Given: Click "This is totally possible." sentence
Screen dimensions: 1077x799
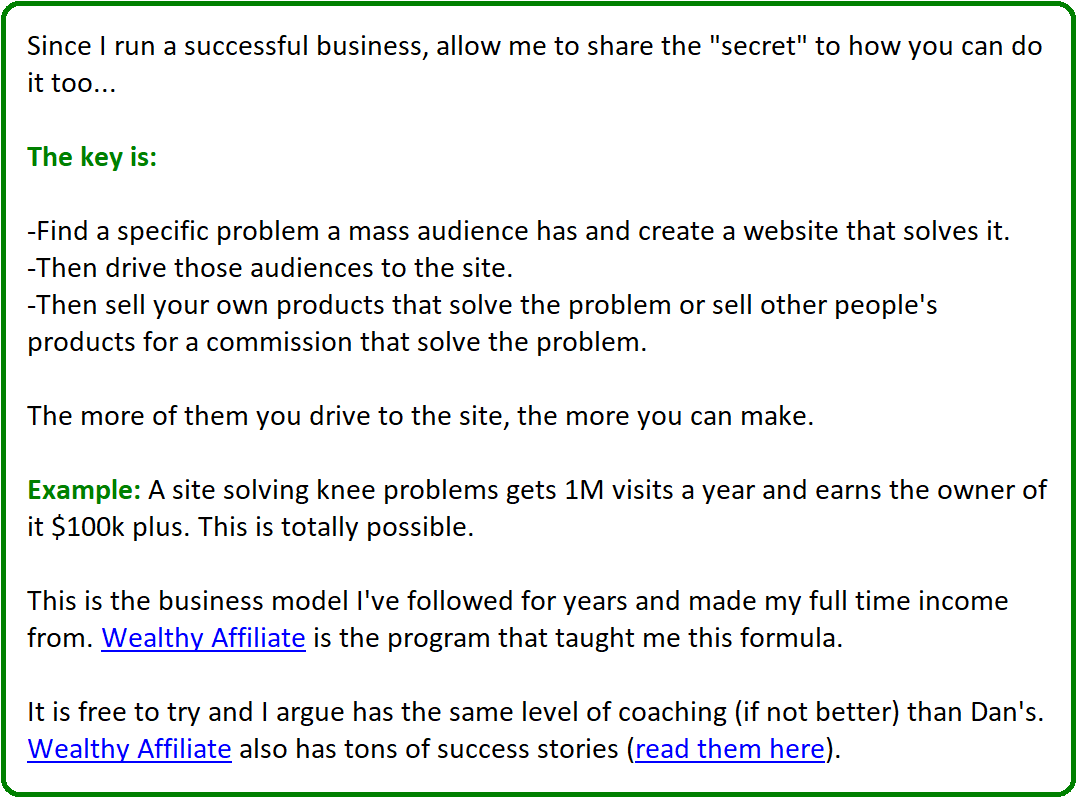Looking at the screenshot, I should click(336, 528).
